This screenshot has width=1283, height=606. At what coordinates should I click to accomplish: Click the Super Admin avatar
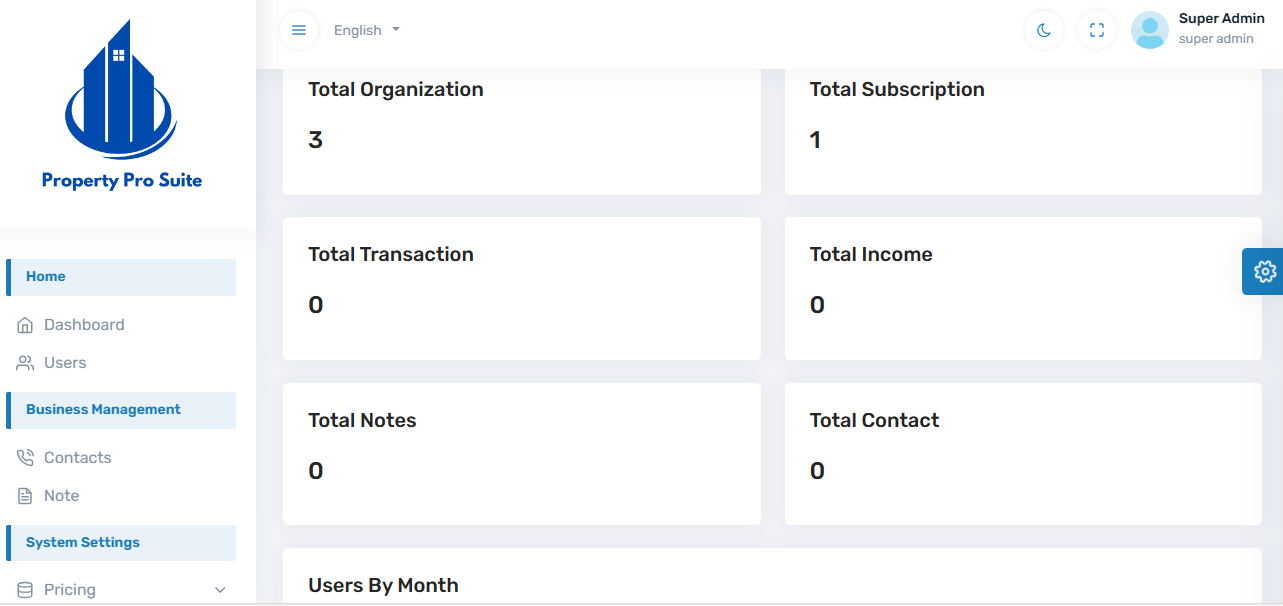(1150, 30)
